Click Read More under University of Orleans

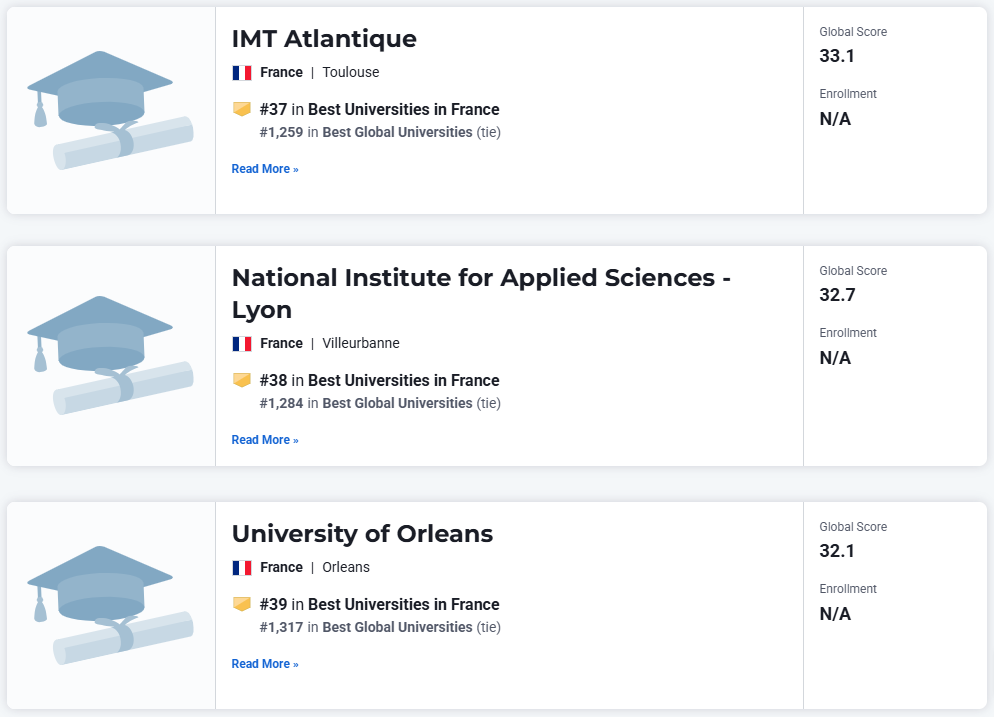point(265,663)
